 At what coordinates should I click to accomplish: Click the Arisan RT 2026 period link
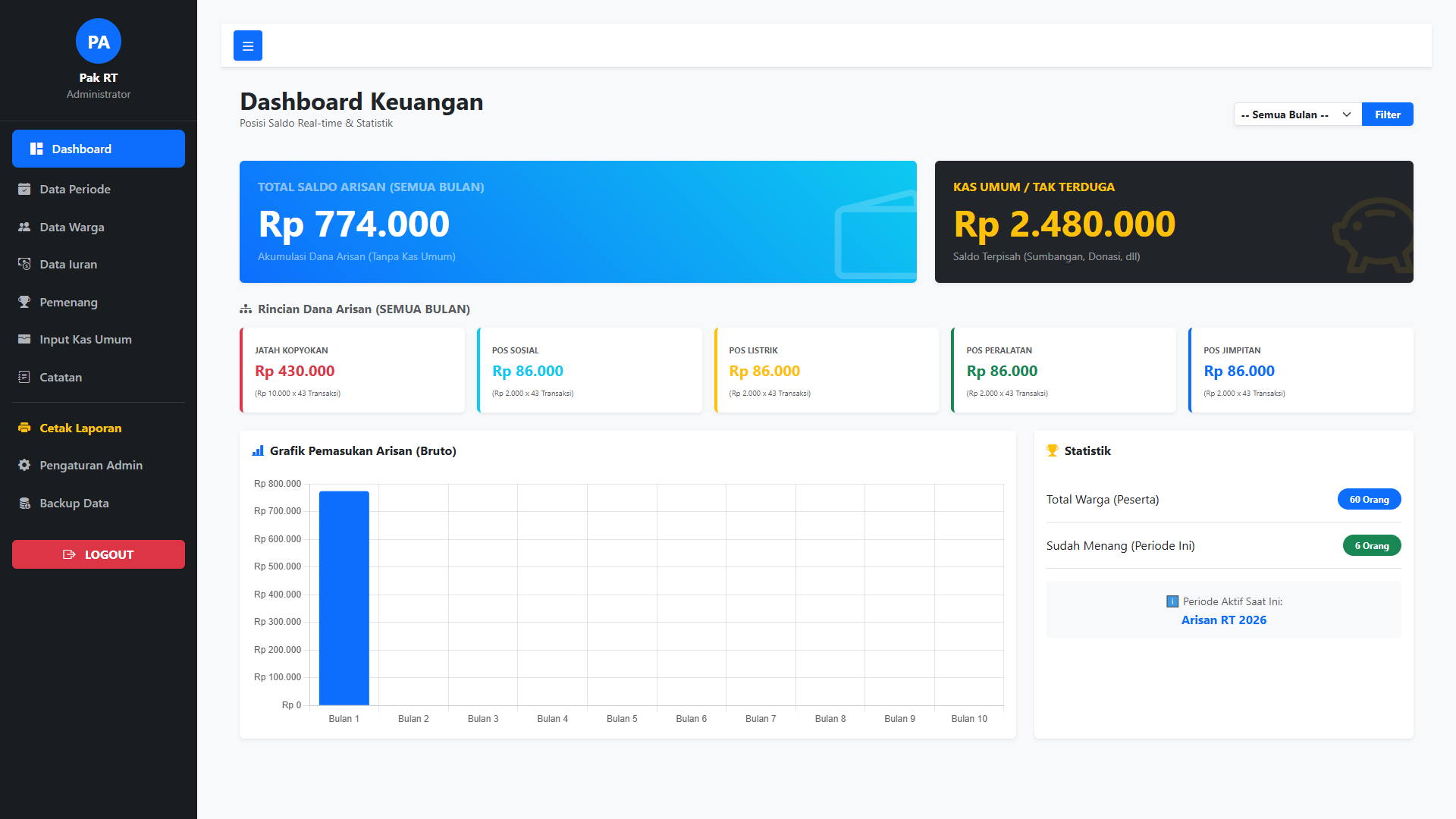pos(1223,620)
